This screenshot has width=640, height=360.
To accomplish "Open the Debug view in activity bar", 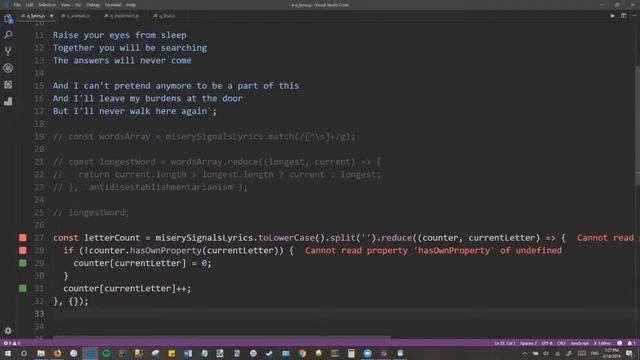I will (x=8, y=68).
